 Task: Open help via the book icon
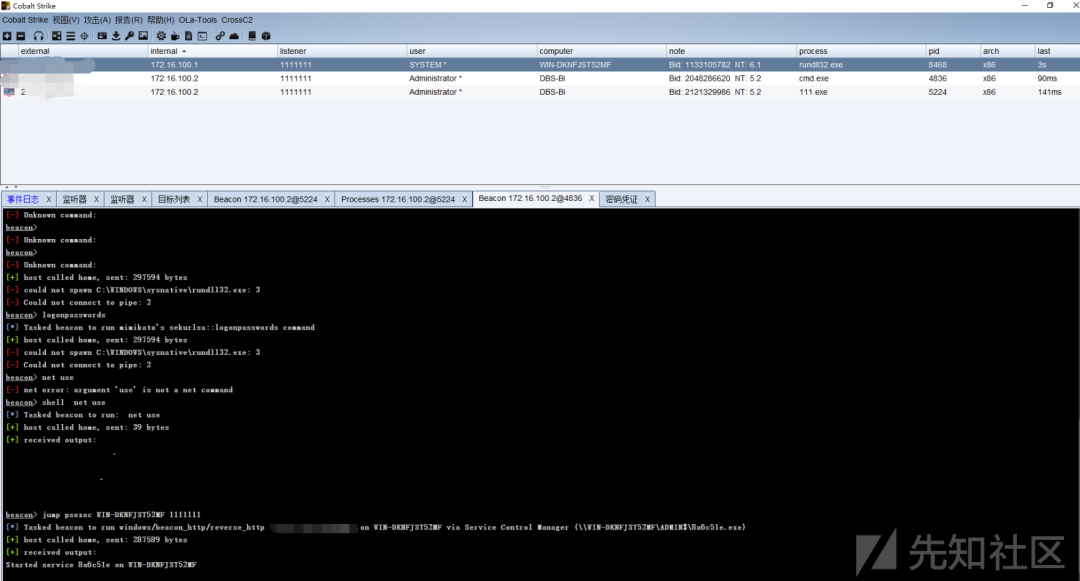point(252,36)
